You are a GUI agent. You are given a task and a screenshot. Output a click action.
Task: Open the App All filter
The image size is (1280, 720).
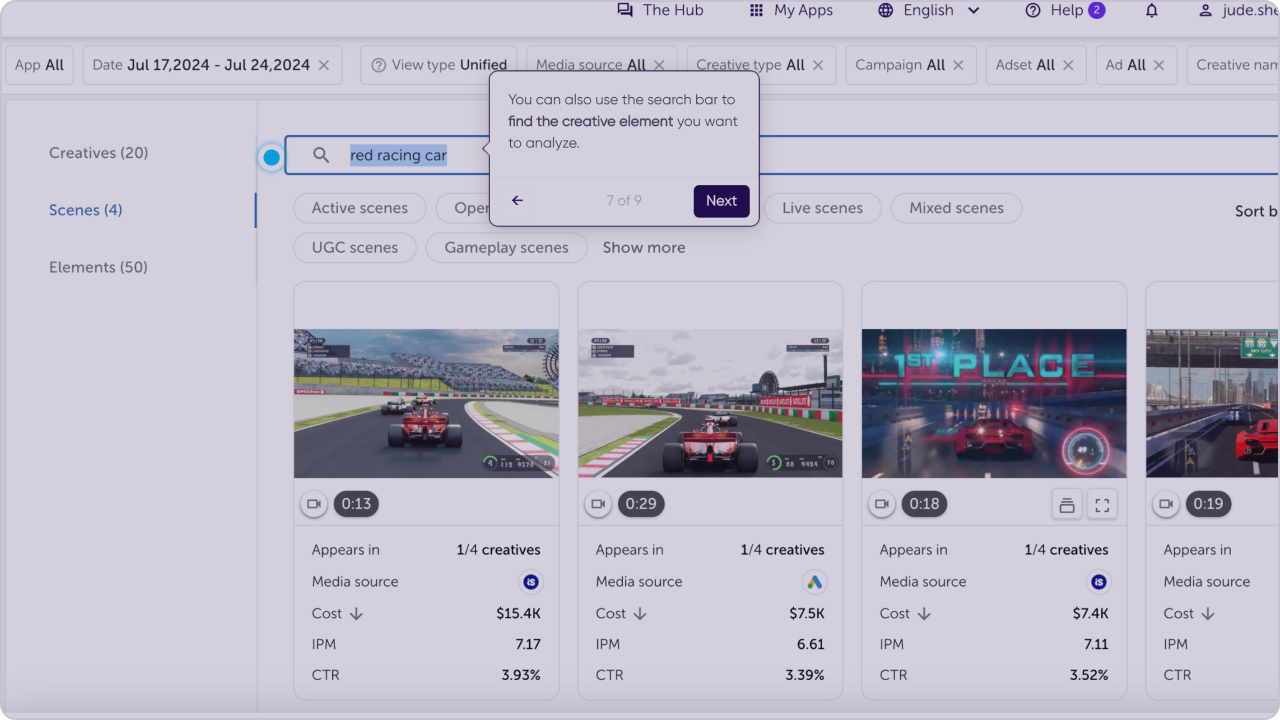coord(39,65)
